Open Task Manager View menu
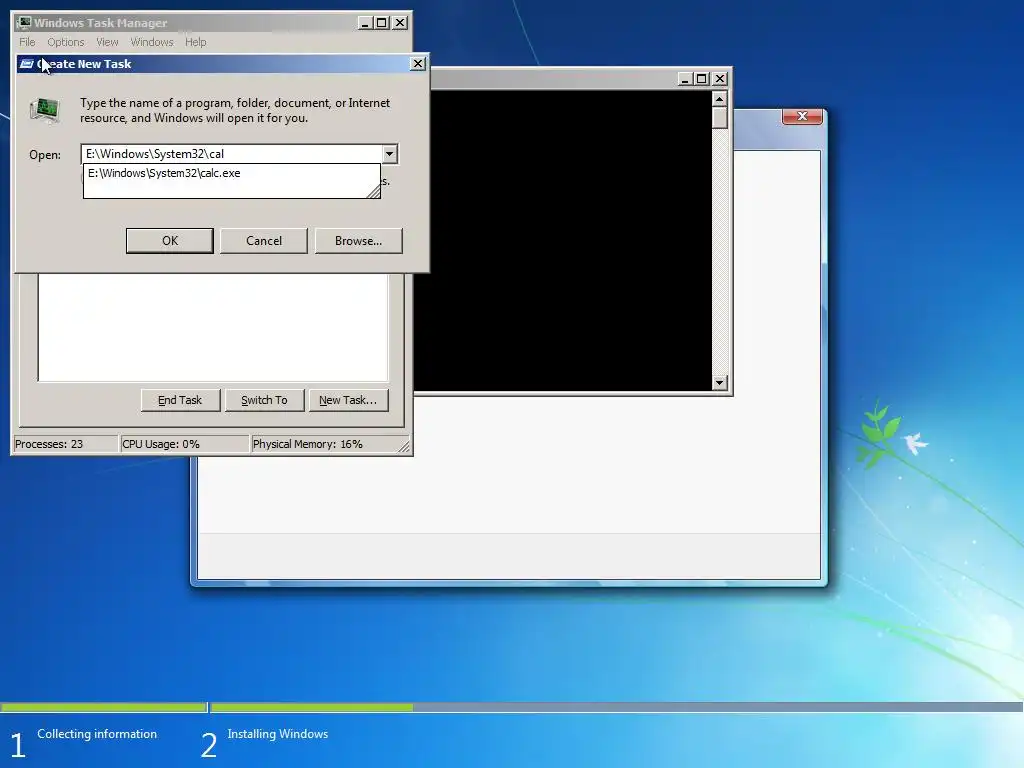Viewport: 1024px width, 768px height. 107,42
